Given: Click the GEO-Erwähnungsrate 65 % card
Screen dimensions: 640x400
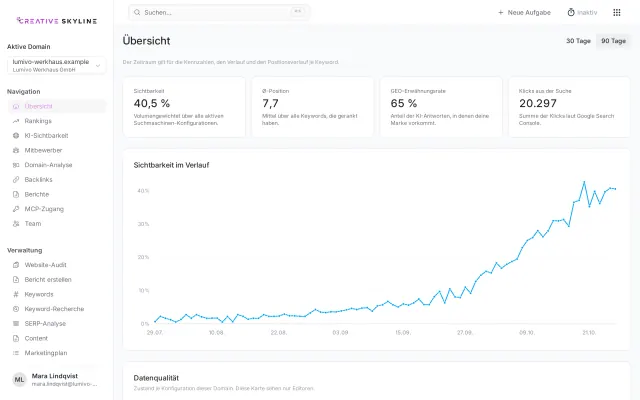Looking at the screenshot, I should point(441,107).
